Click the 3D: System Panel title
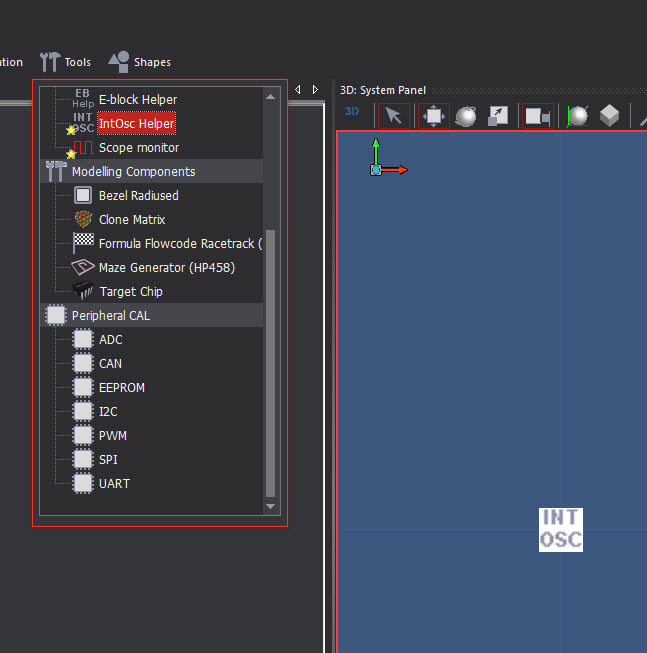 [383, 90]
